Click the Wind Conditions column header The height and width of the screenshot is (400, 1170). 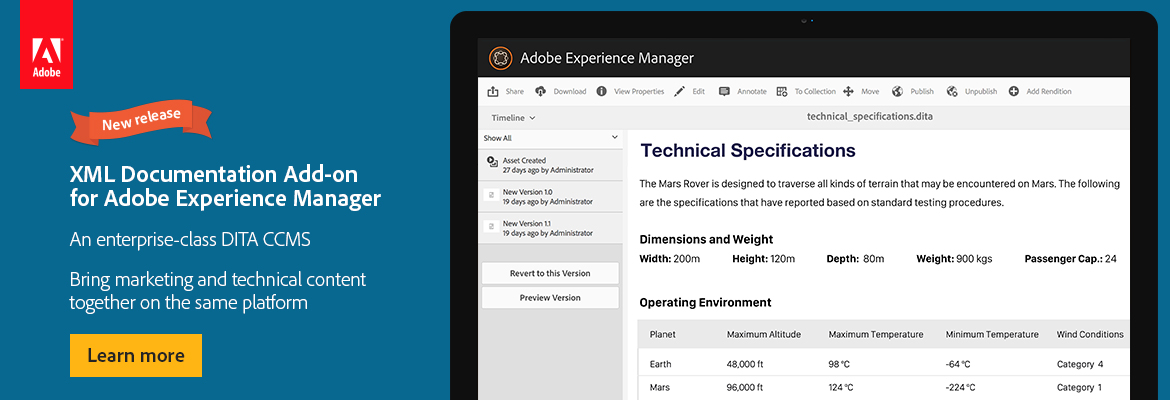point(1090,334)
